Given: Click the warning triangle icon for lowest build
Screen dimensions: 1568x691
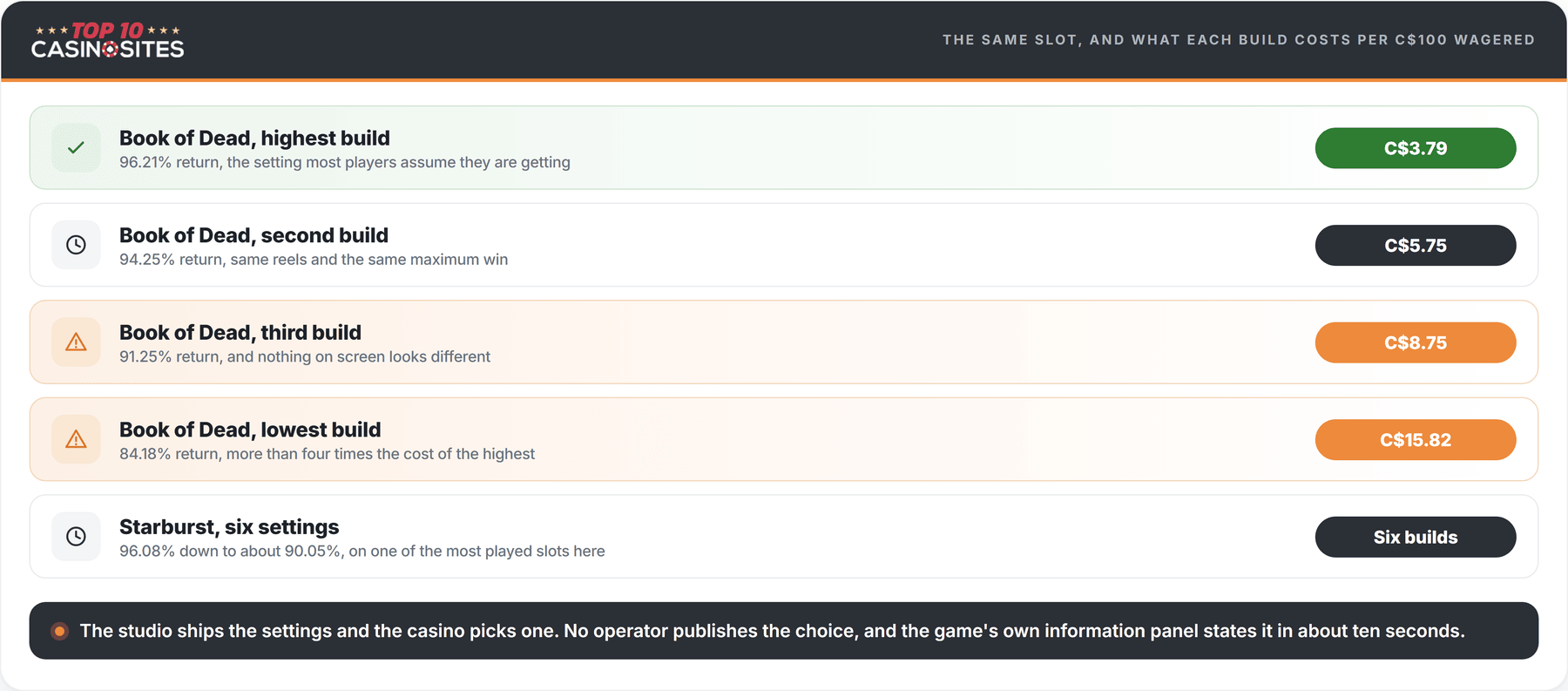Looking at the screenshot, I should point(76,439).
